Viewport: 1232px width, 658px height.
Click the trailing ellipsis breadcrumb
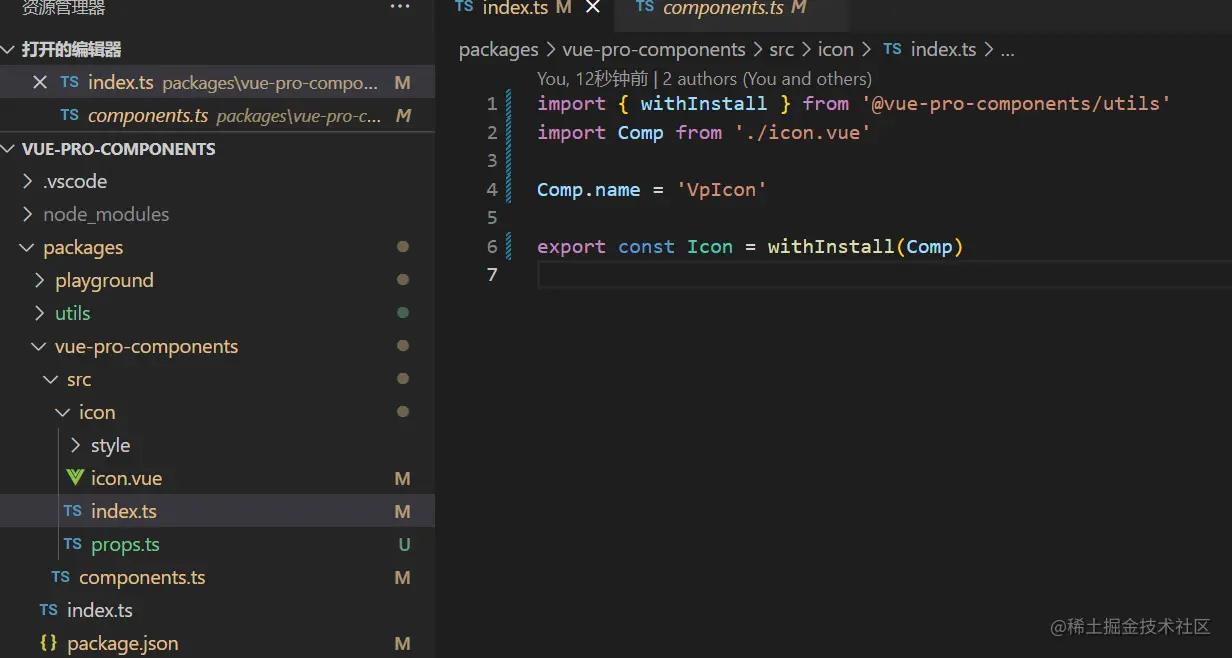click(x=1007, y=50)
